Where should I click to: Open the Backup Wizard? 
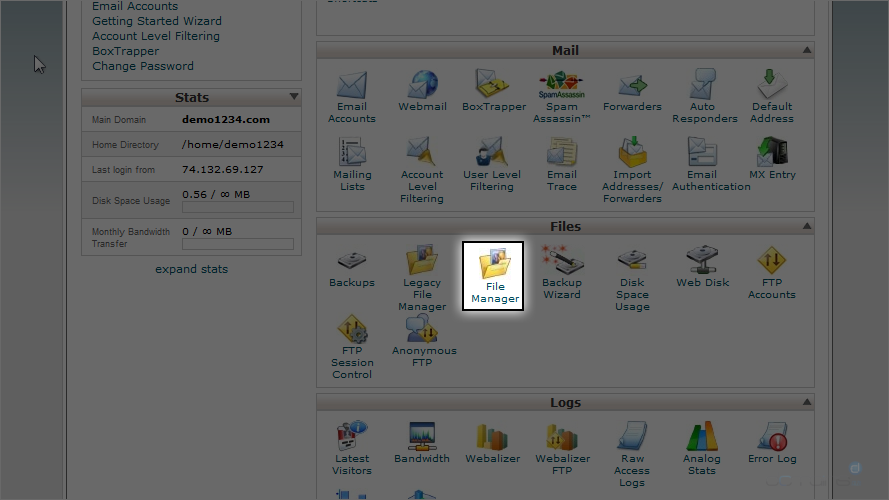tap(562, 273)
